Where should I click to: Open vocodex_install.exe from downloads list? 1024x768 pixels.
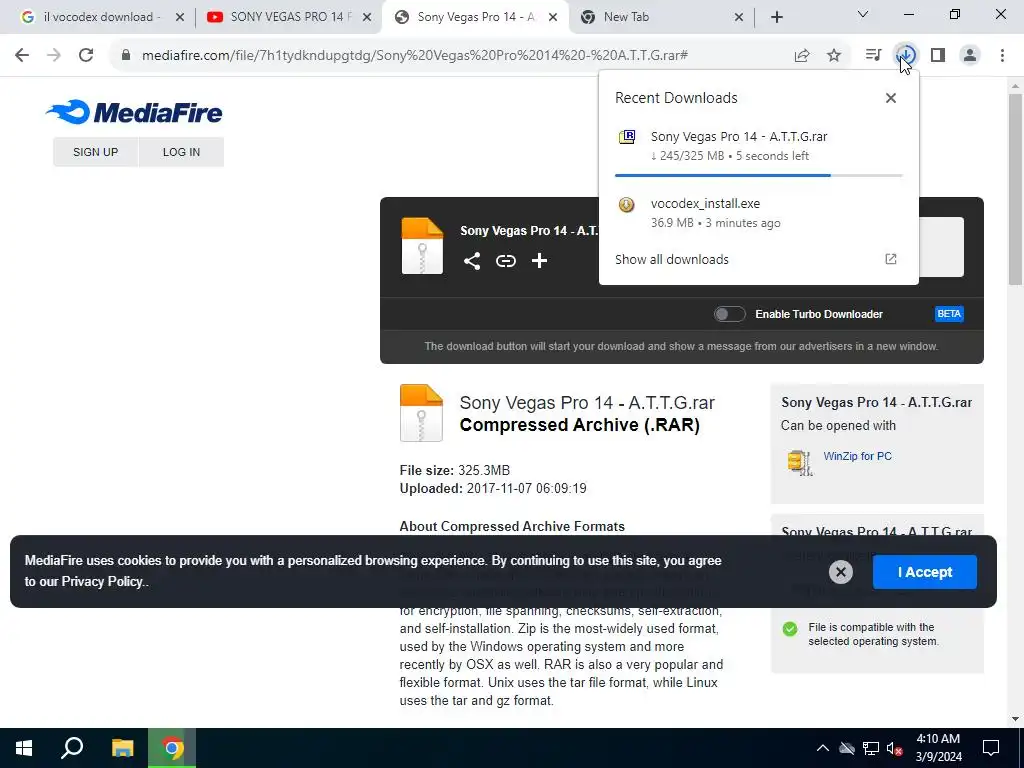(758, 213)
